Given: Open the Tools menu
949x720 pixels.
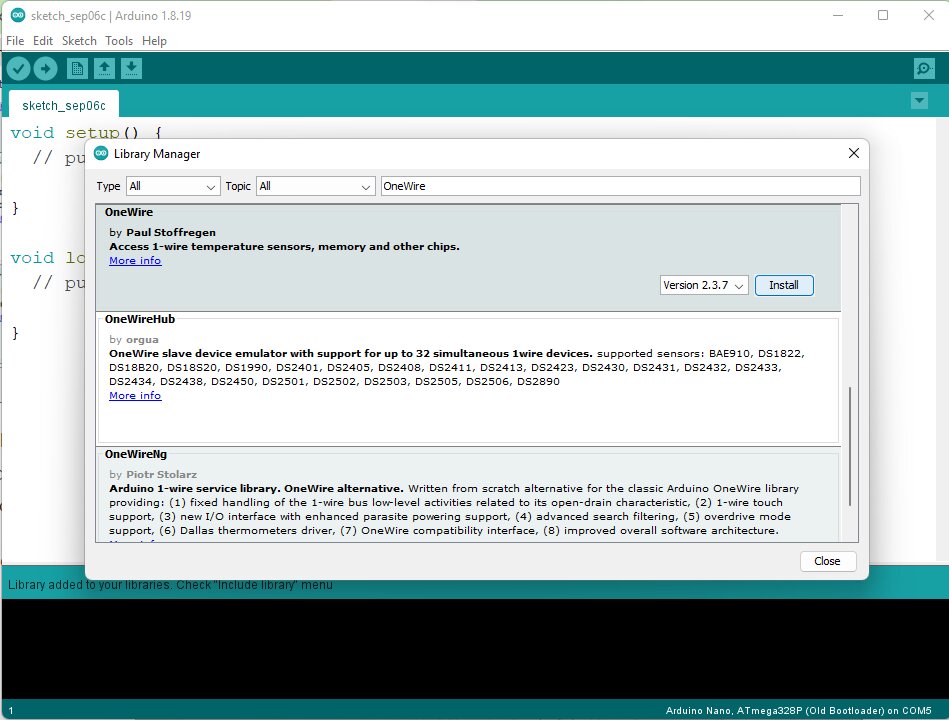Looking at the screenshot, I should pos(119,41).
